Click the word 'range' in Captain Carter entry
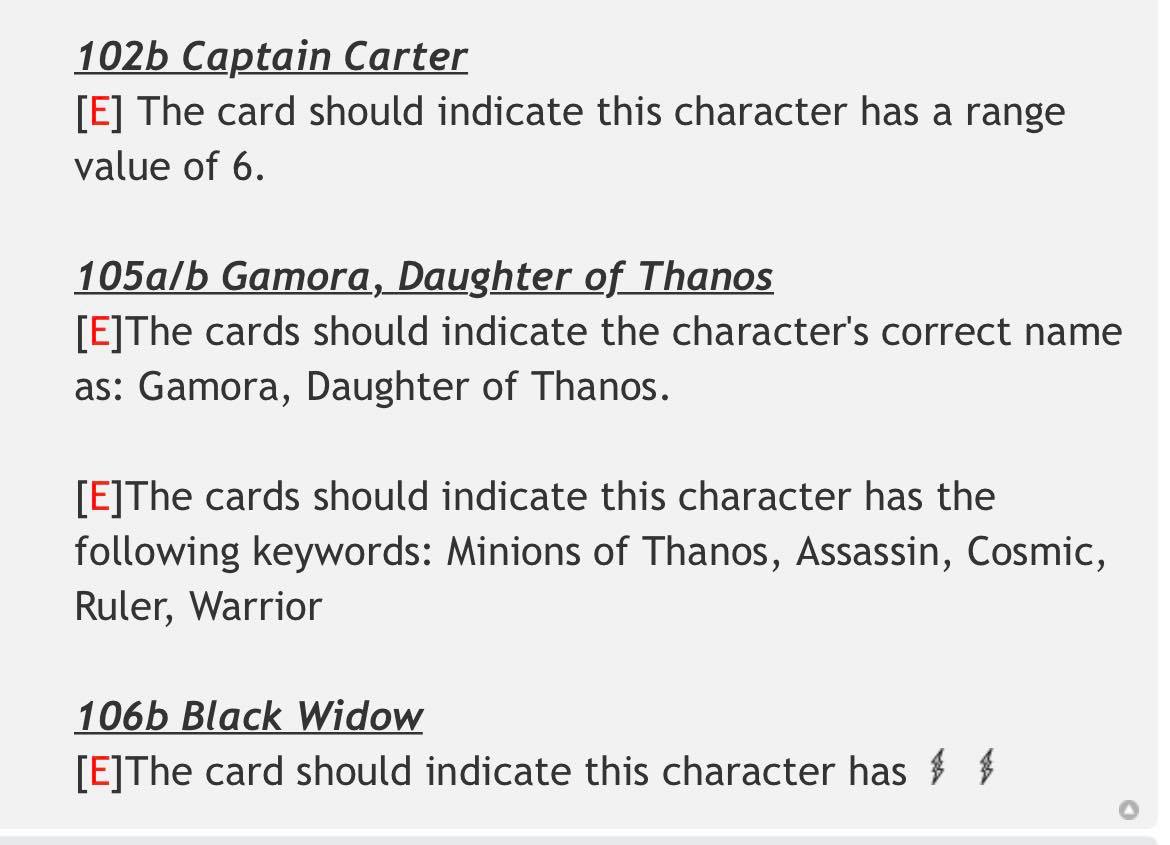Screen dimensions: 1170x845 click(1015, 113)
